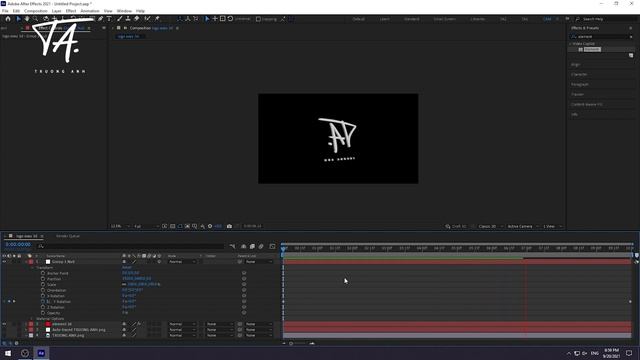Open the Character panel

pos(579,74)
